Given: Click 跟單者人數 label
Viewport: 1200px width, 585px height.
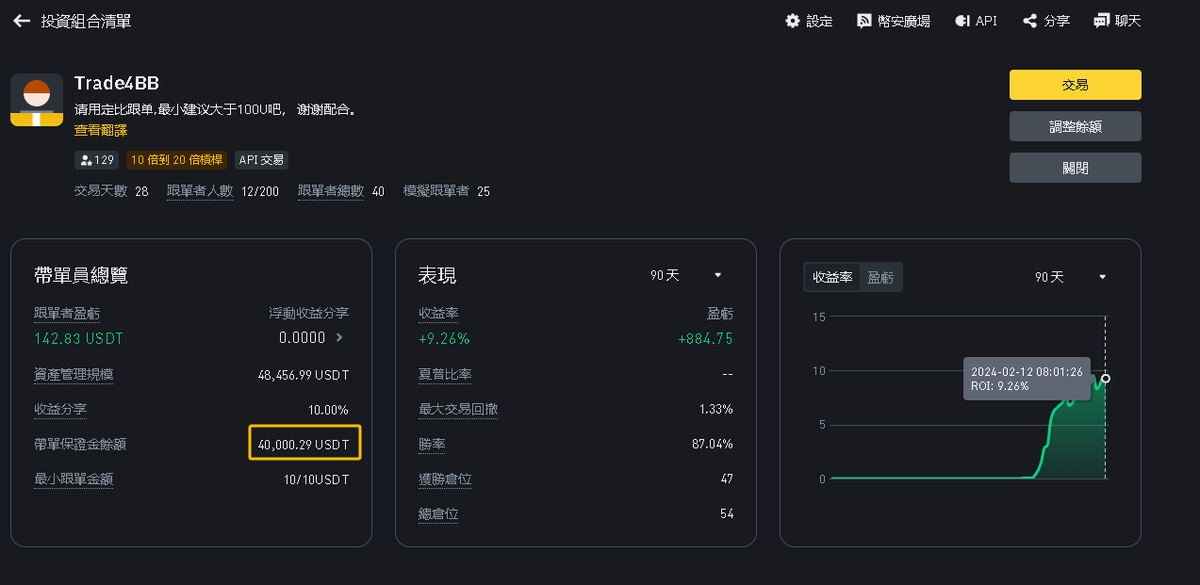Looking at the screenshot, I should 200,191.
